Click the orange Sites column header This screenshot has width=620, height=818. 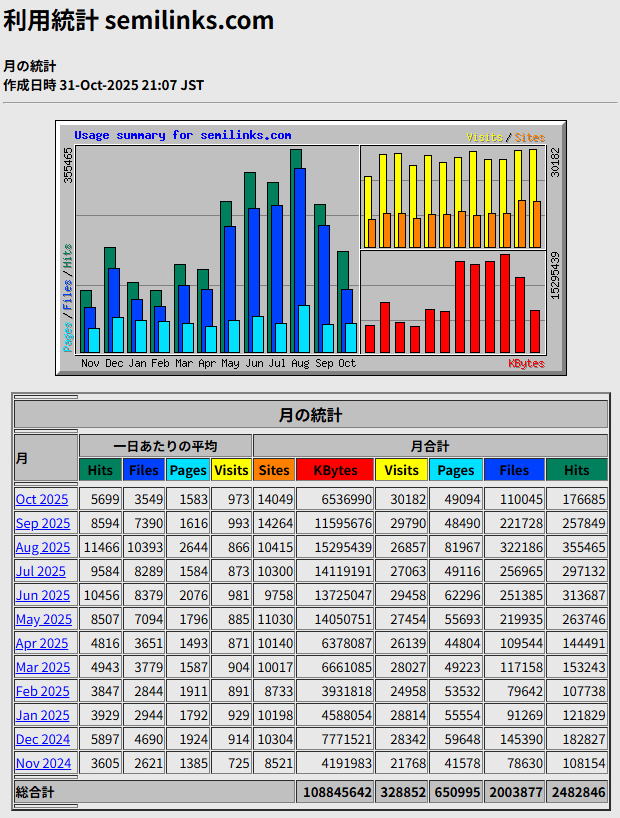pyautogui.click(x=274, y=470)
